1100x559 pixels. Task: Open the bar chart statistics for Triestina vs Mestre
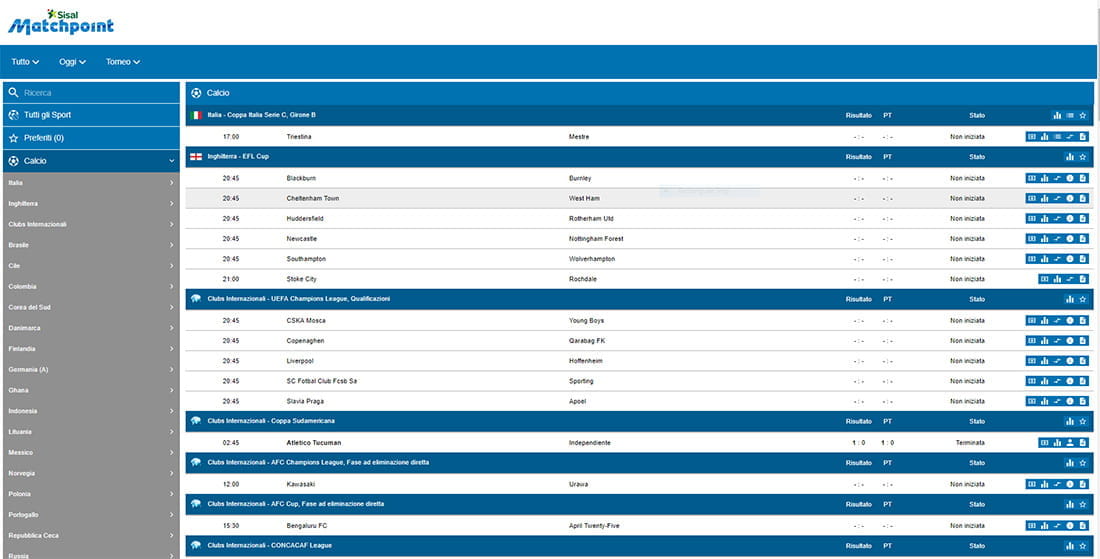coord(1045,137)
